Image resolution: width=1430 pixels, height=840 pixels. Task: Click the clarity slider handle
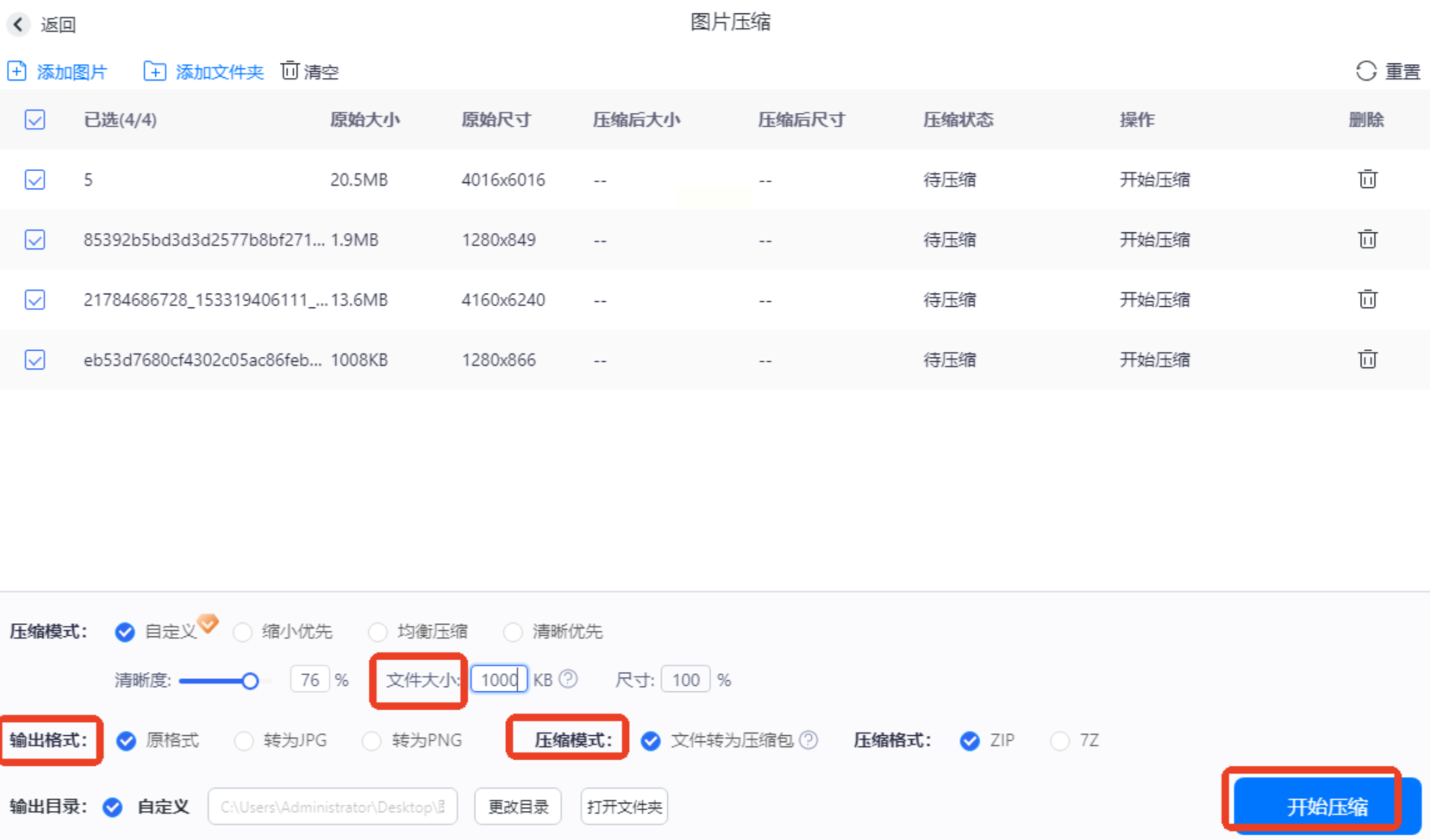point(250,681)
